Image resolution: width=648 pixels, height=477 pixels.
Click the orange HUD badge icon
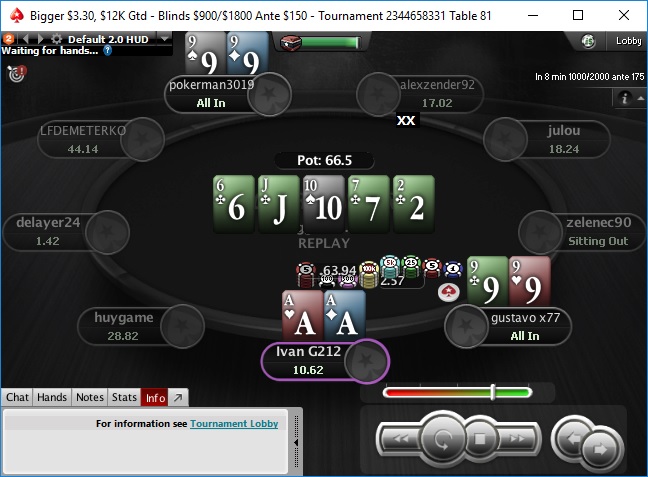coord(8,39)
